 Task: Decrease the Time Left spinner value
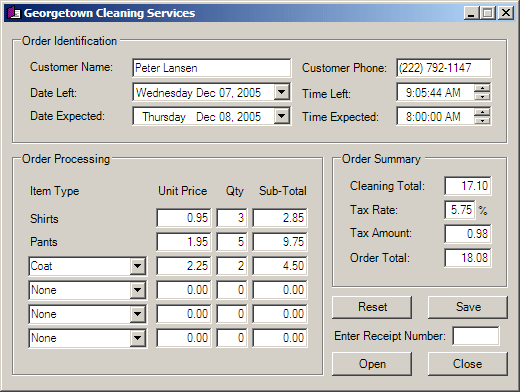482,96
